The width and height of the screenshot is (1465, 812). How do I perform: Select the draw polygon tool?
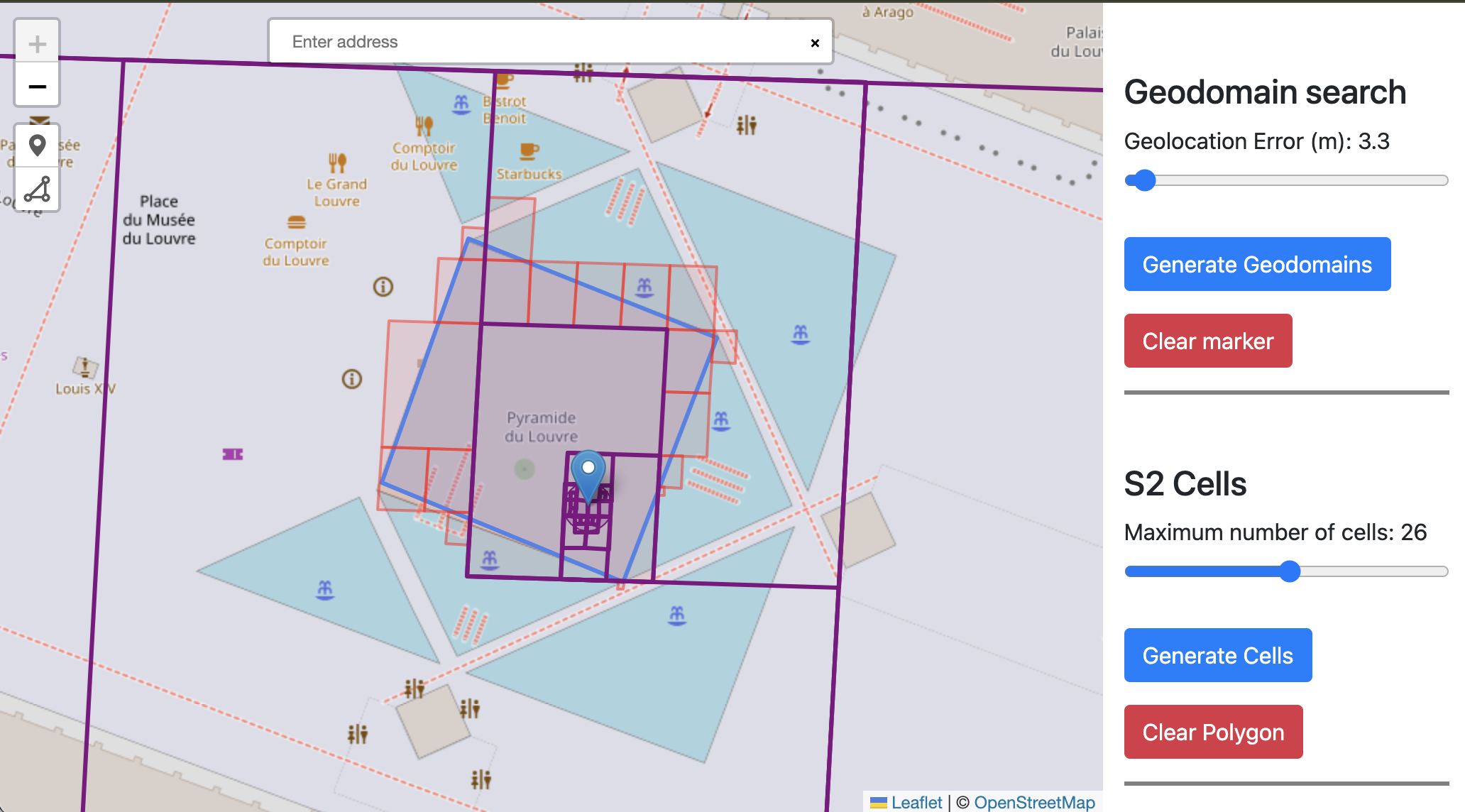coord(37,190)
